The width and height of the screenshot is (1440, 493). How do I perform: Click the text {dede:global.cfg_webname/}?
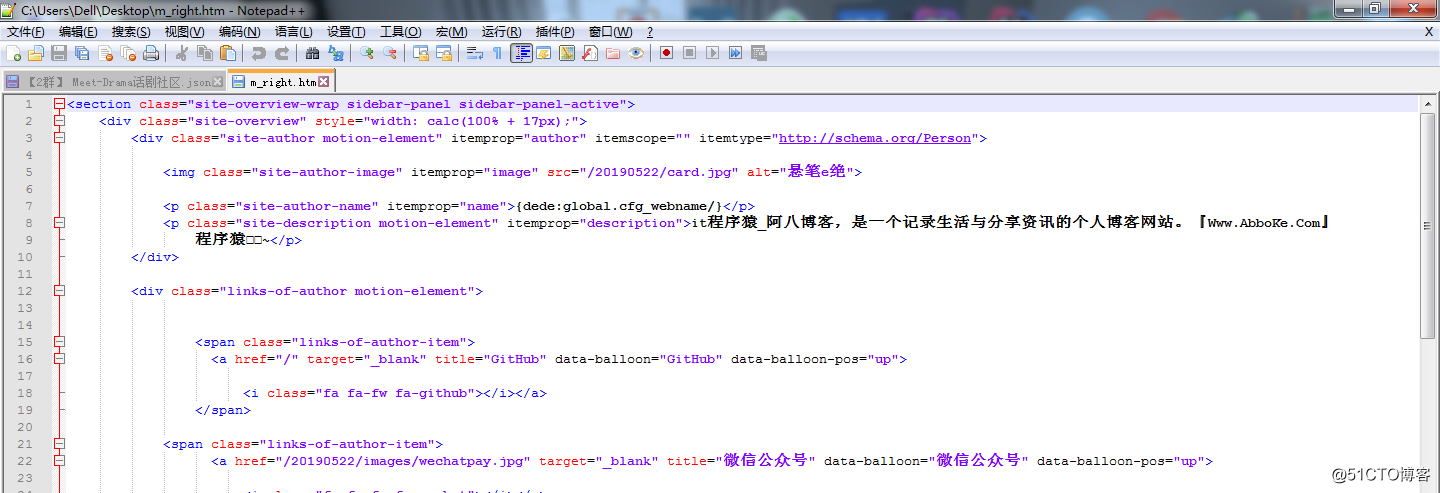(619, 206)
